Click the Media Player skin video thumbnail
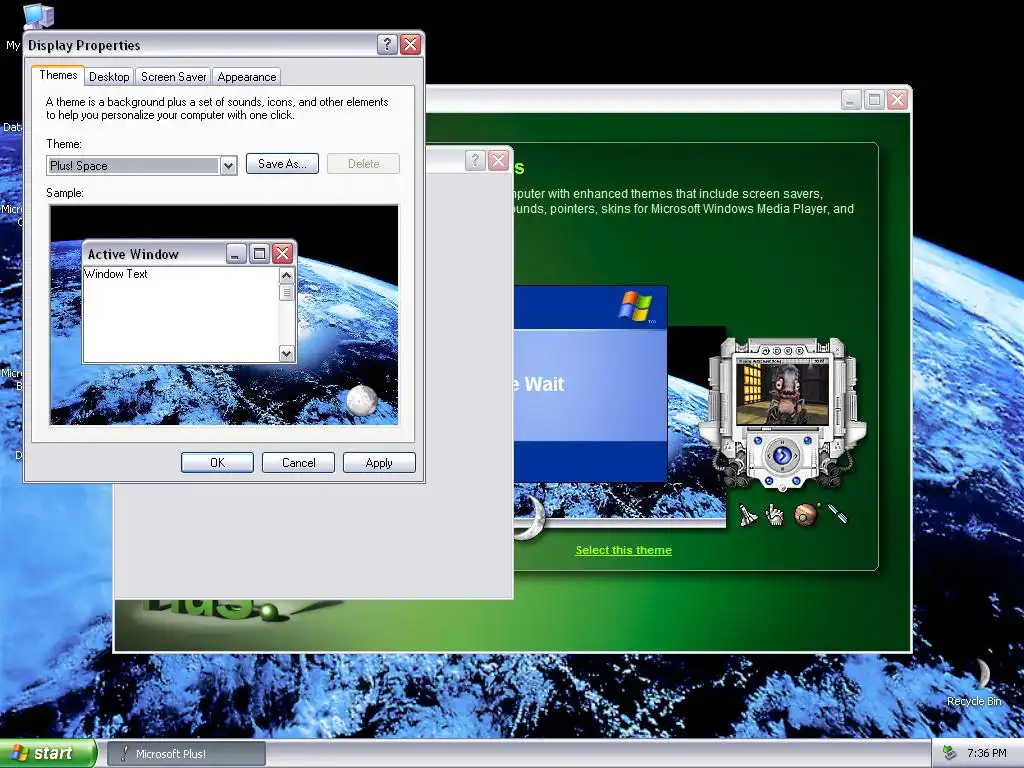 pos(782,394)
